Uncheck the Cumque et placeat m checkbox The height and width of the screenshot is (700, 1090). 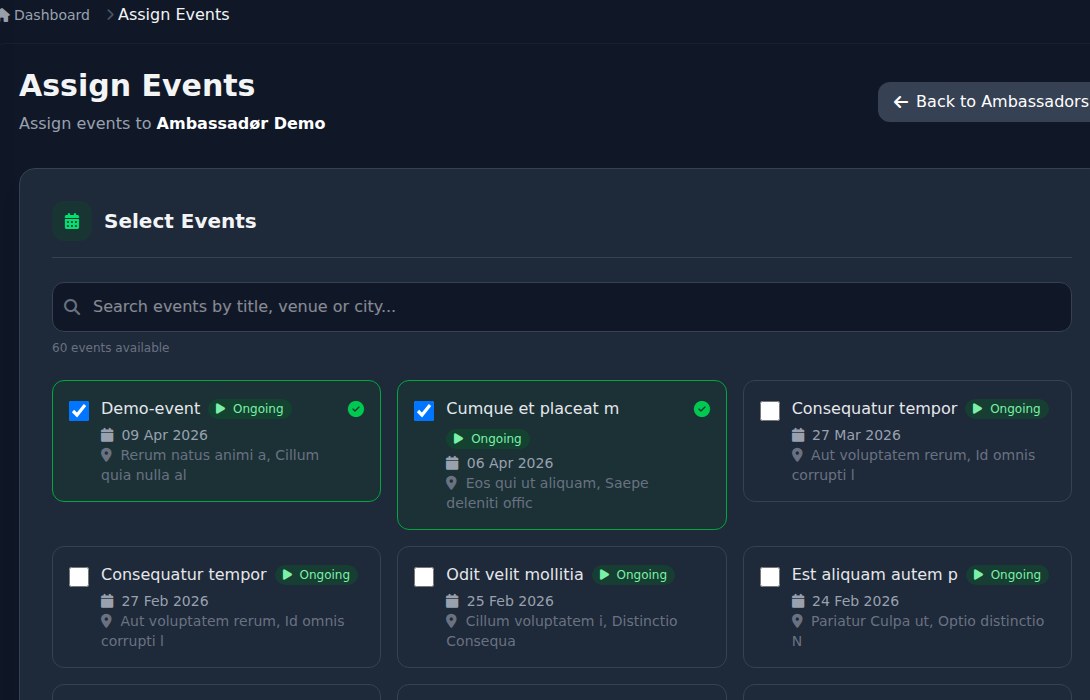pyautogui.click(x=424, y=411)
